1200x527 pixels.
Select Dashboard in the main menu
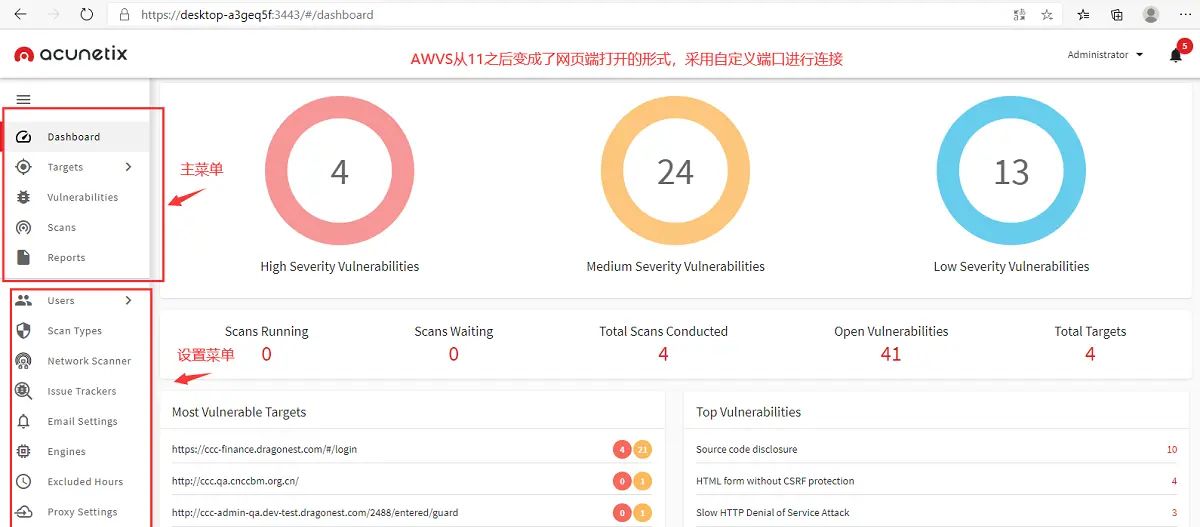pos(74,137)
